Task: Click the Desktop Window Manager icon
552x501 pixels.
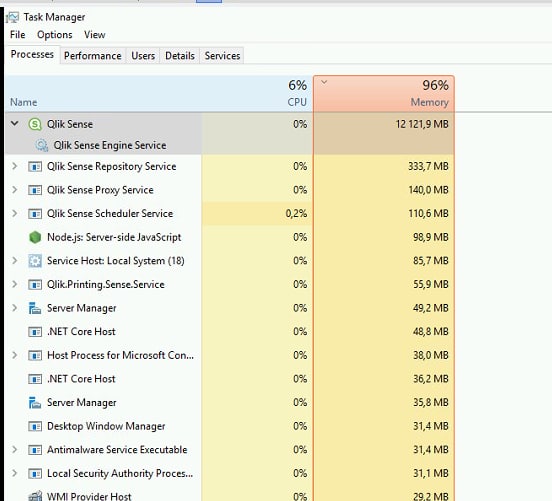Action: click(35, 426)
